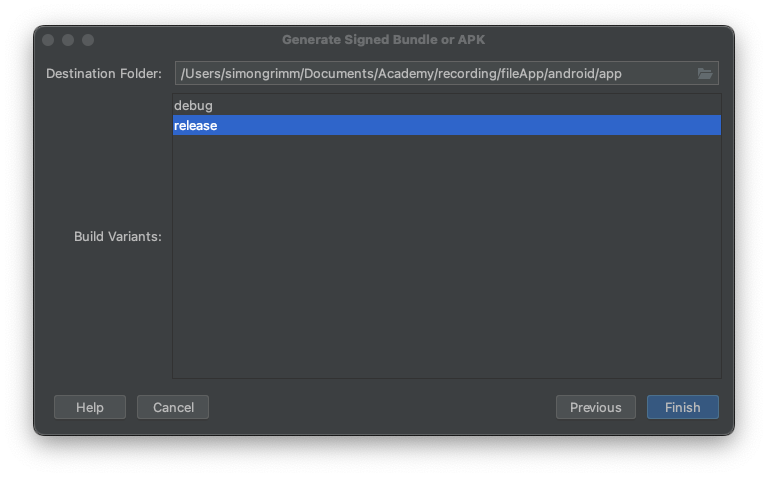Click 'simongrimm' in the destination path
The image size is (768, 477).
pos(262,73)
